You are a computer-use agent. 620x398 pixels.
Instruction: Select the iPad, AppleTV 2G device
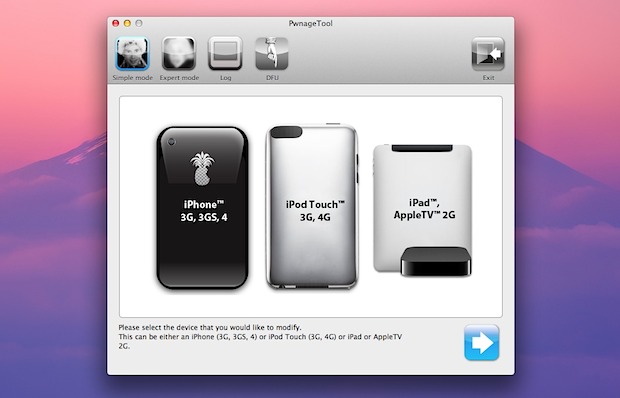[423, 210]
